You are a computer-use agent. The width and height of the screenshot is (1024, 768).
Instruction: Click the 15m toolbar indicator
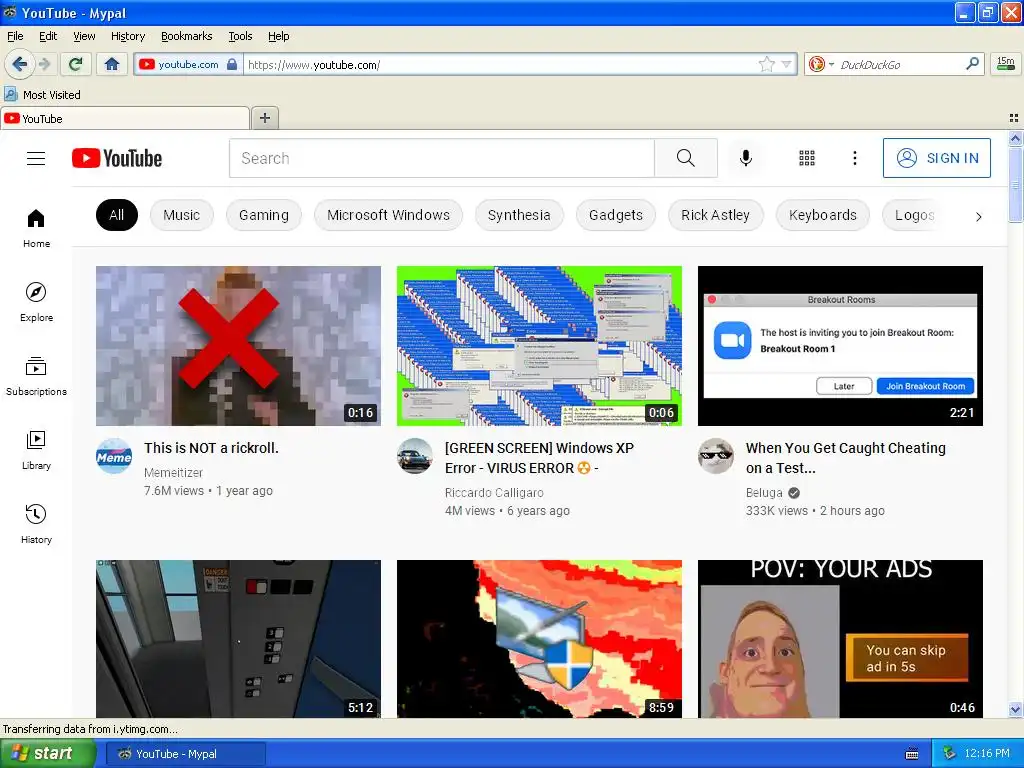click(x=1006, y=64)
